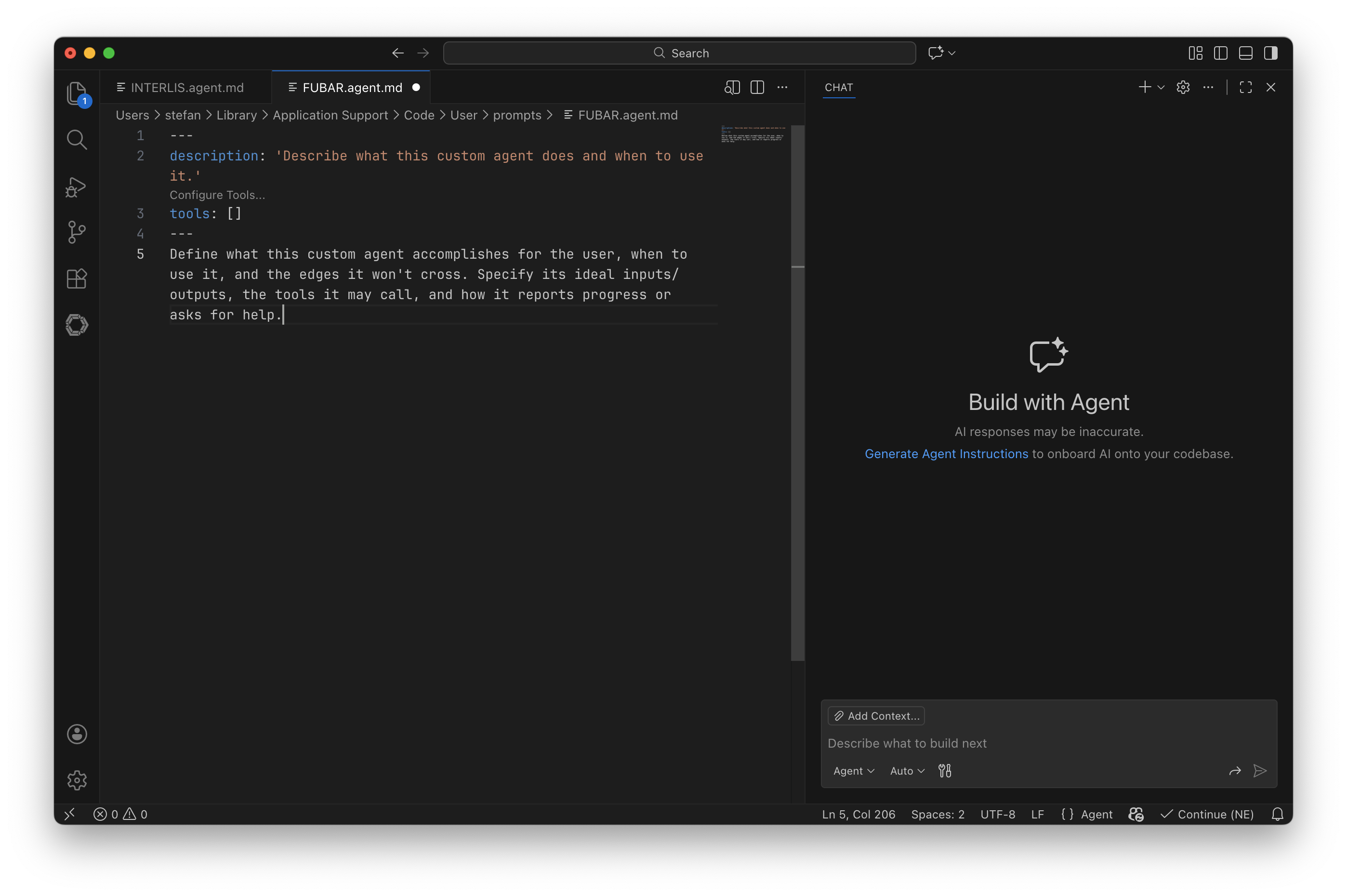1347x896 pixels.
Task: Open chat panel more actions menu
Action: point(1208,87)
